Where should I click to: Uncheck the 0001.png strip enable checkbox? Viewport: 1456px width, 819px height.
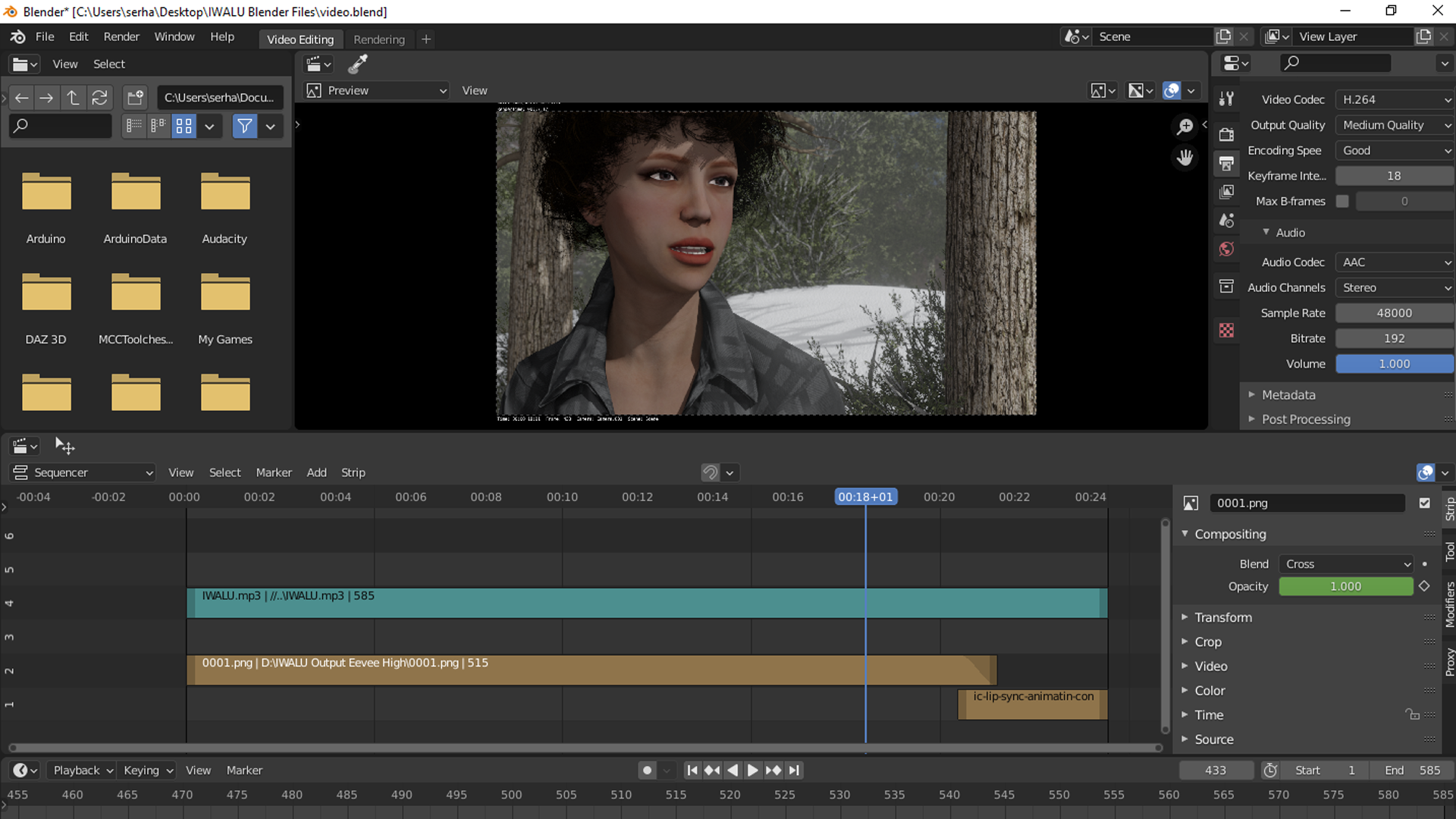click(1424, 503)
